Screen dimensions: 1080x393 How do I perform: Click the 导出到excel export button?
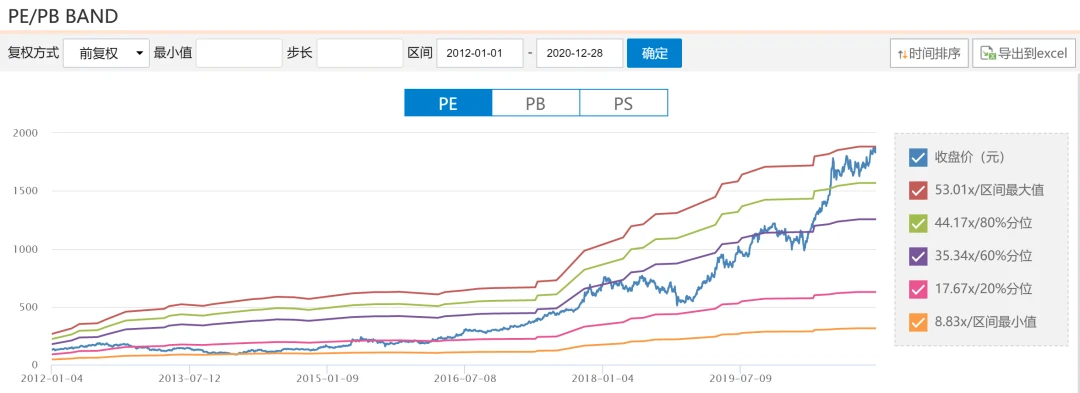pos(1024,54)
